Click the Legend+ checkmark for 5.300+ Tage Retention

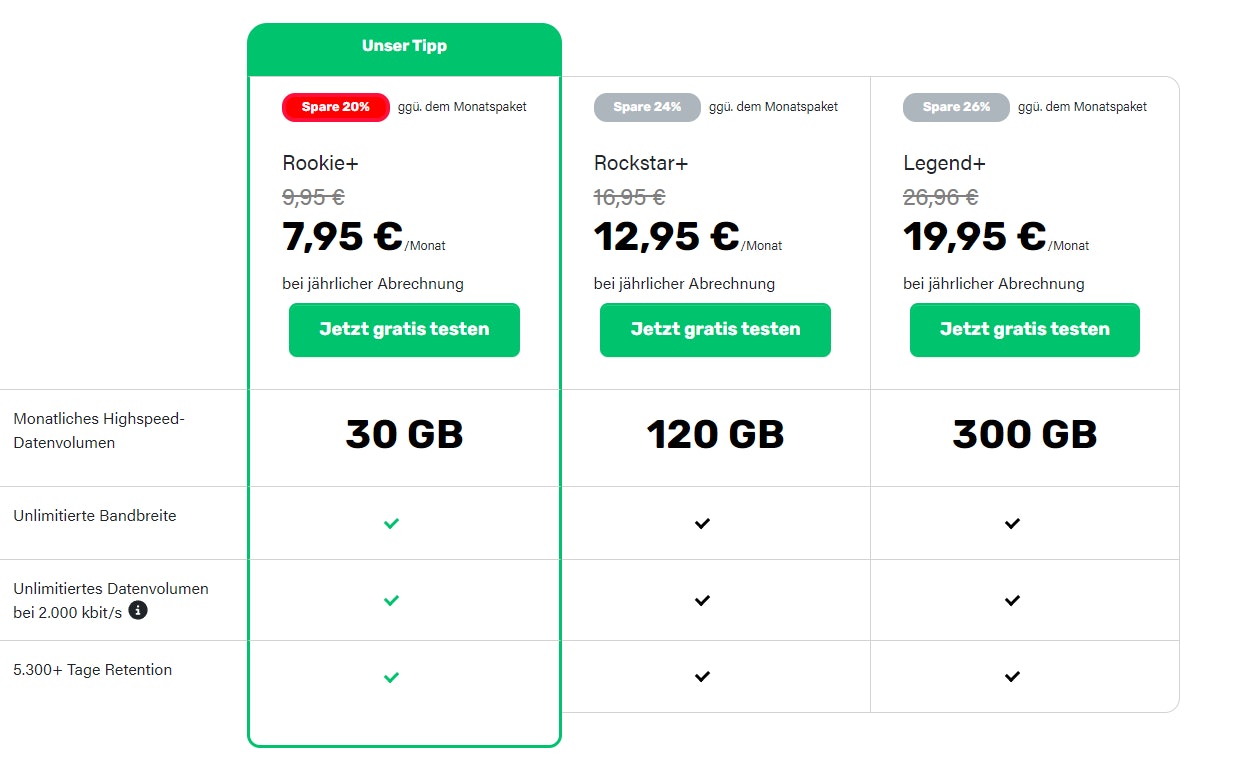click(x=1012, y=677)
